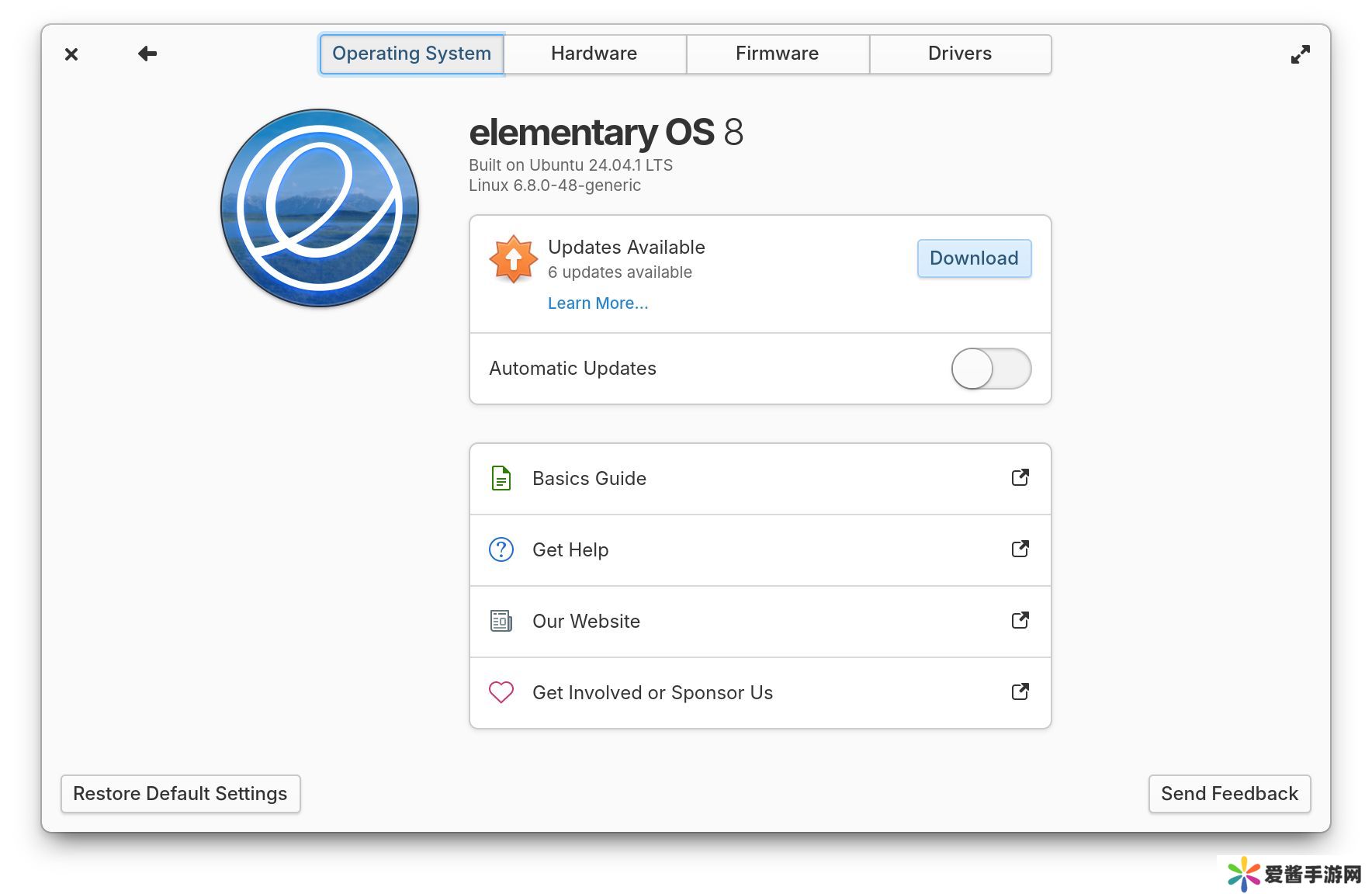This screenshot has width=1372, height=894.
Task: Open external link icon for Get Involved
Action: click(x=1020, y=691)
